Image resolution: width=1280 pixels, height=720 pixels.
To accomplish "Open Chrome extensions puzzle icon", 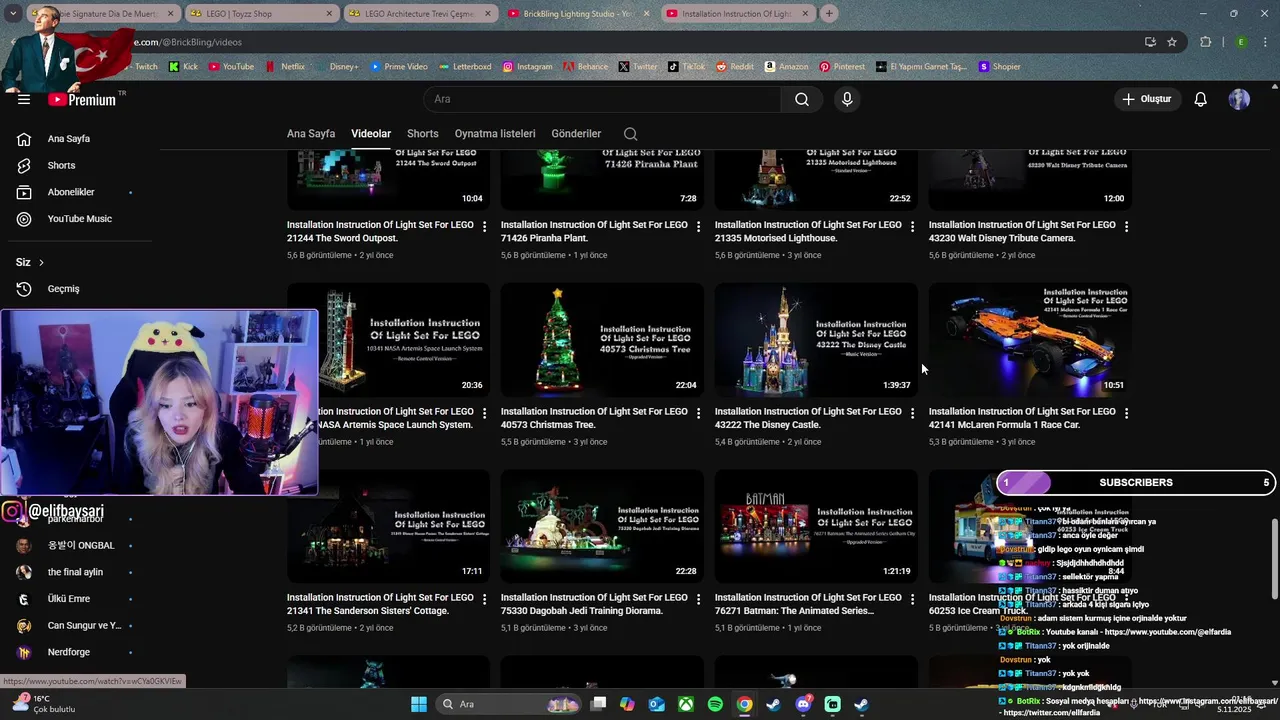I will tap(1205, 42).
